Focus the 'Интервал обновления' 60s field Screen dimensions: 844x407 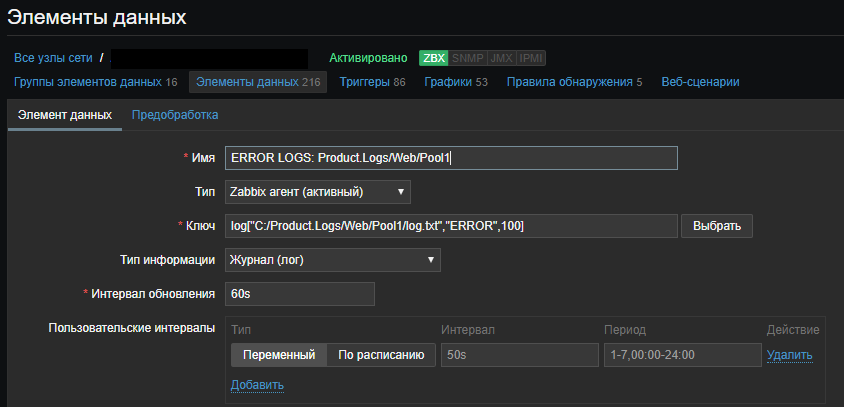coord(300,294)
